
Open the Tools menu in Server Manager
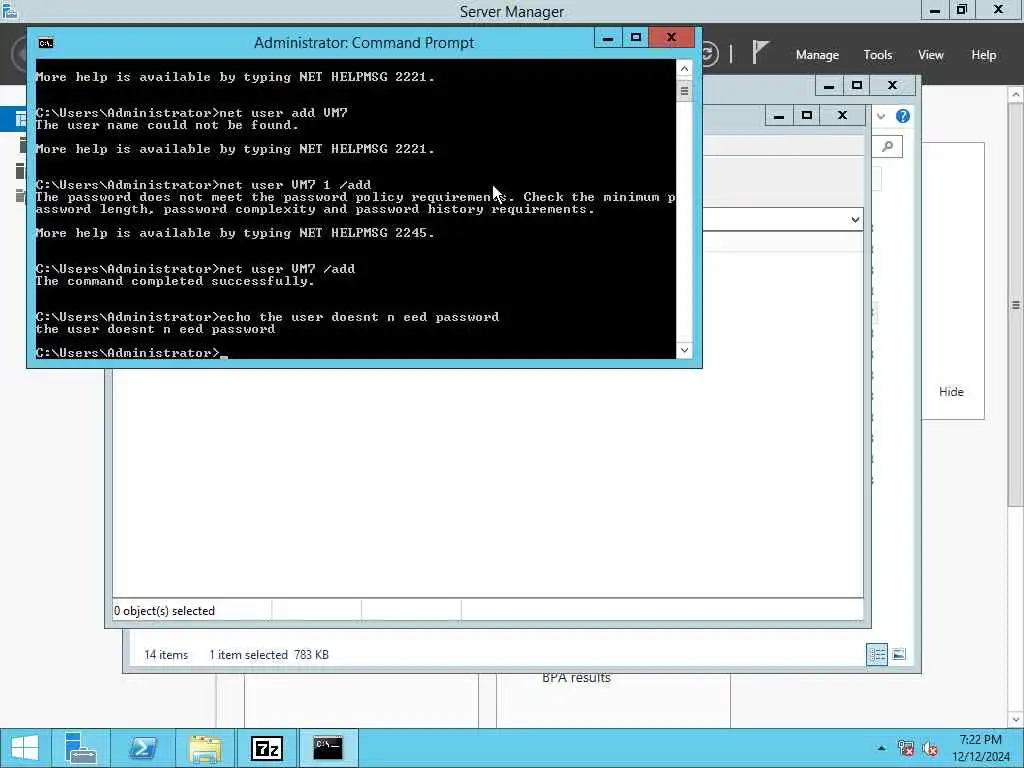tap(878, 55)
